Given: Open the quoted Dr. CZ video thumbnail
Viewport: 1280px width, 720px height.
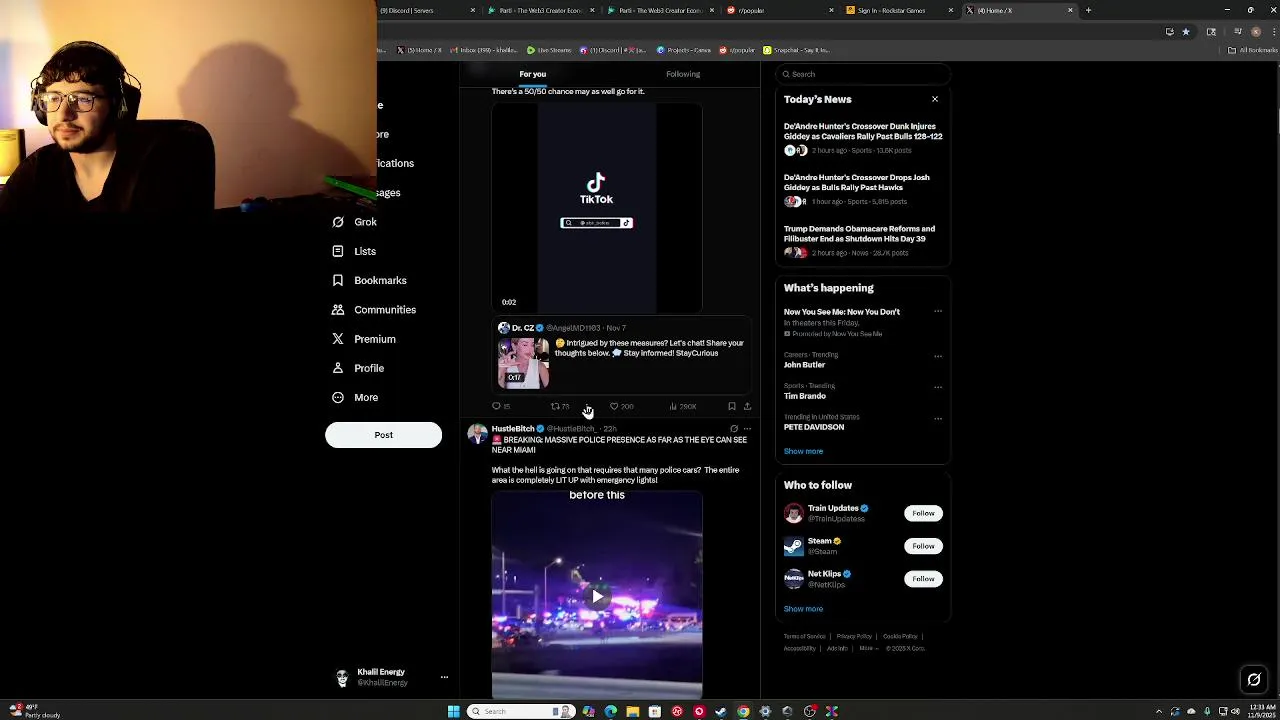Looking at the screenshot, I should pyautogui.click(x=523, y=363).
